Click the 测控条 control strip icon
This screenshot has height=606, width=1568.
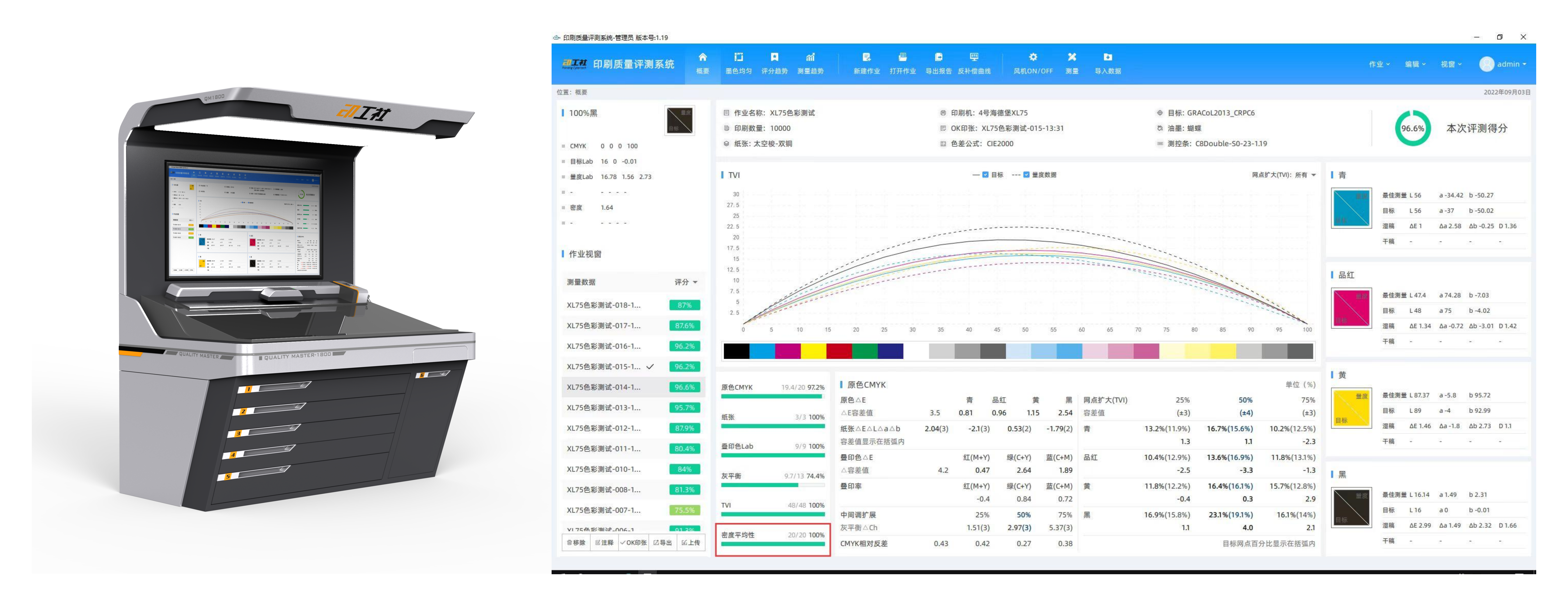1159,144
